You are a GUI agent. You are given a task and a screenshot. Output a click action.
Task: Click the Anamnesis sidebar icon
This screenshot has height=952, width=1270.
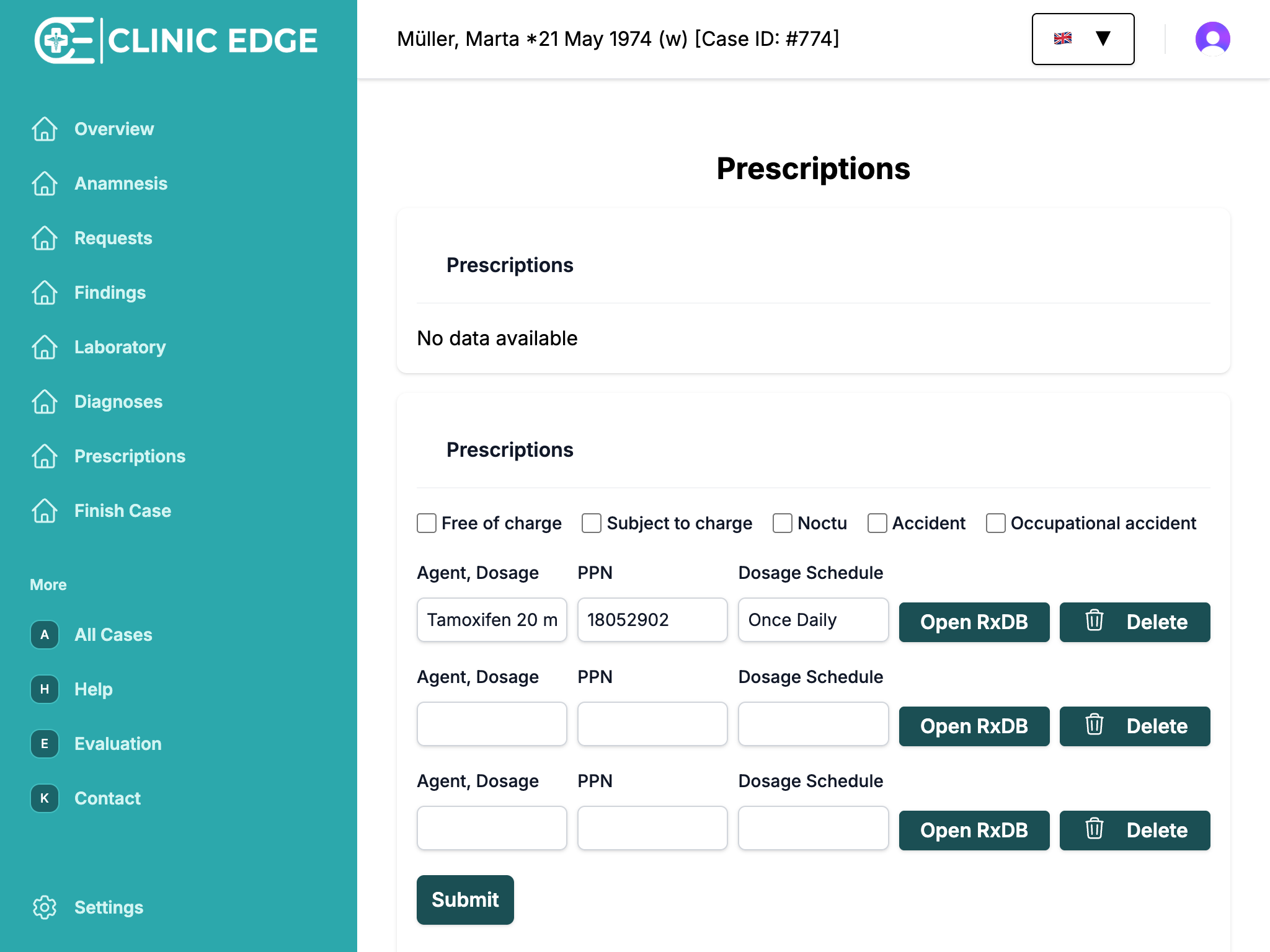coord(44,183)
